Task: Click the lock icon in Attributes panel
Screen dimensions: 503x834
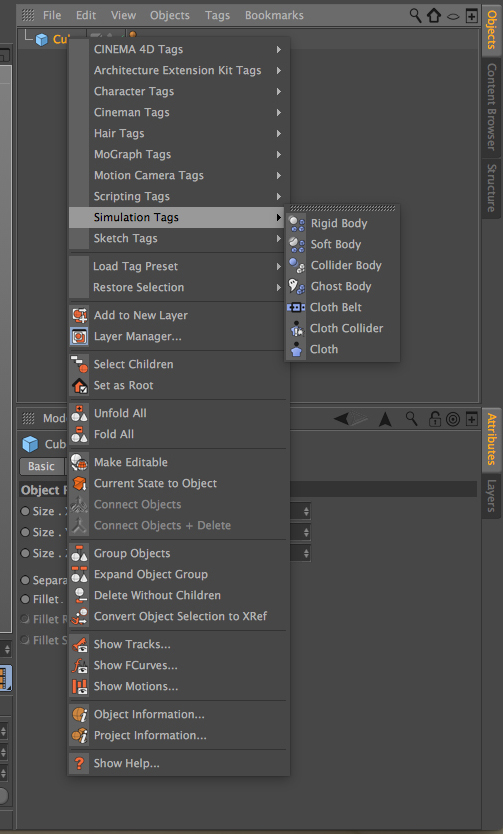Action: tap(434, 419)
